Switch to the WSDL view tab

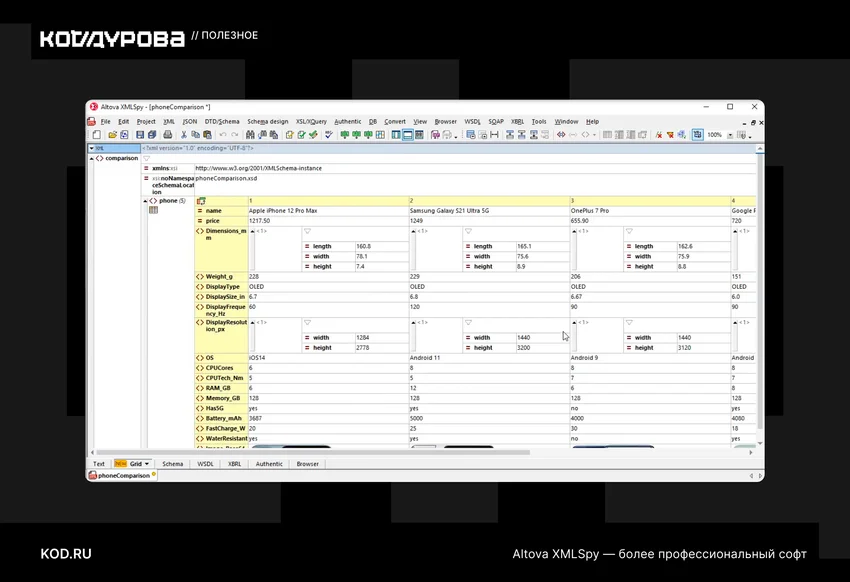pos(205,464)
